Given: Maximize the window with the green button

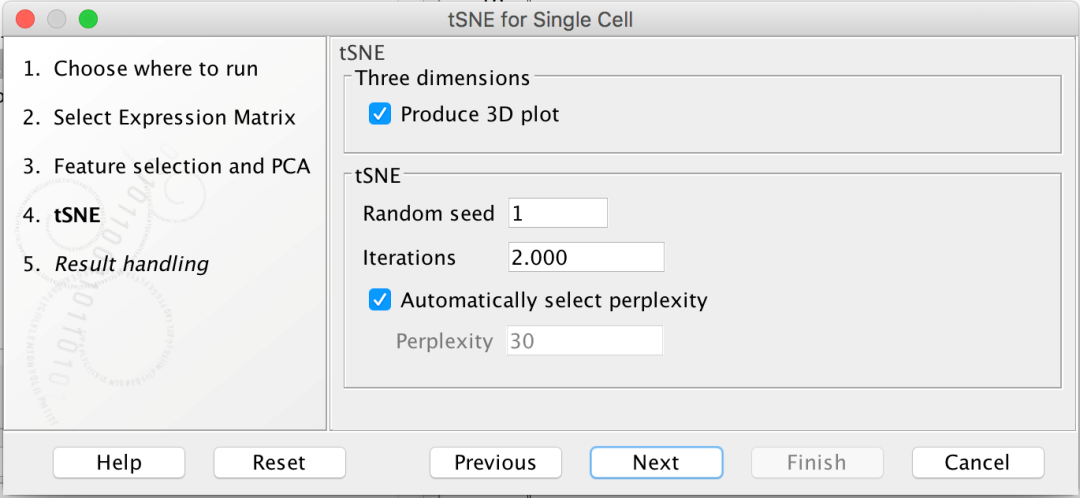Looking at the screenshot, I should point(88,19).
